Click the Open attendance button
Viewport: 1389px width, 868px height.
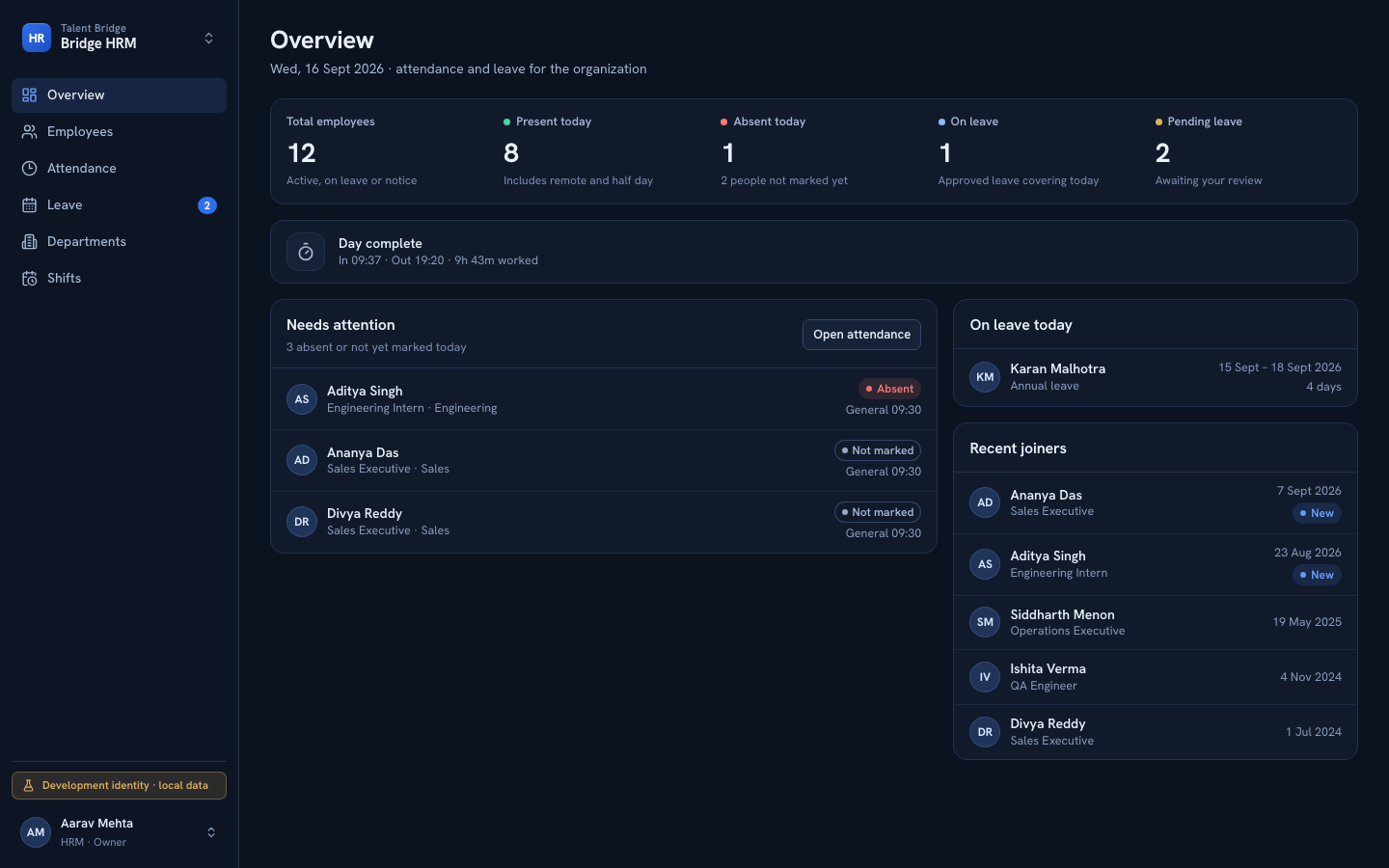tap(861, 335)
